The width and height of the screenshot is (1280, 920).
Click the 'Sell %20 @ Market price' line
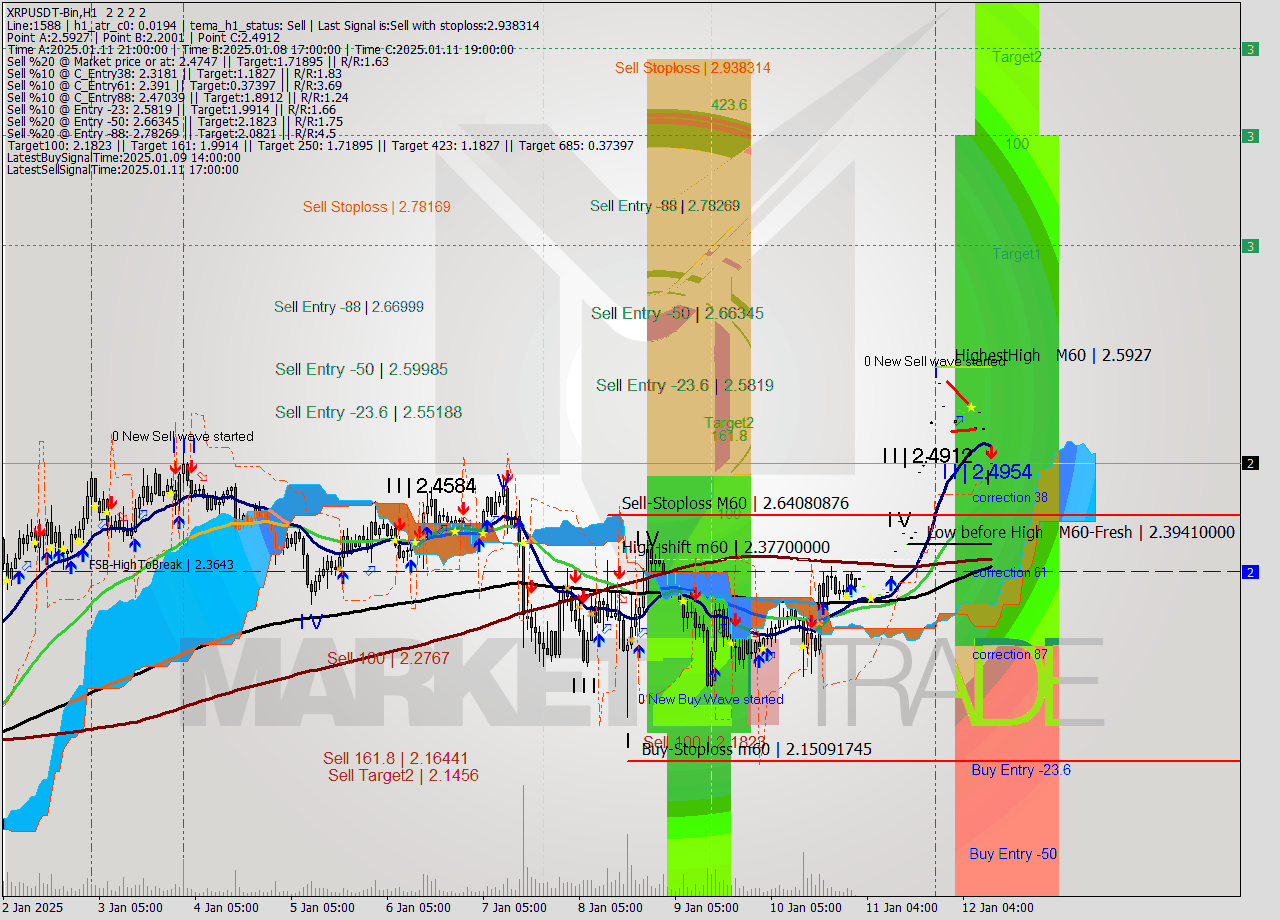(198, 61)
